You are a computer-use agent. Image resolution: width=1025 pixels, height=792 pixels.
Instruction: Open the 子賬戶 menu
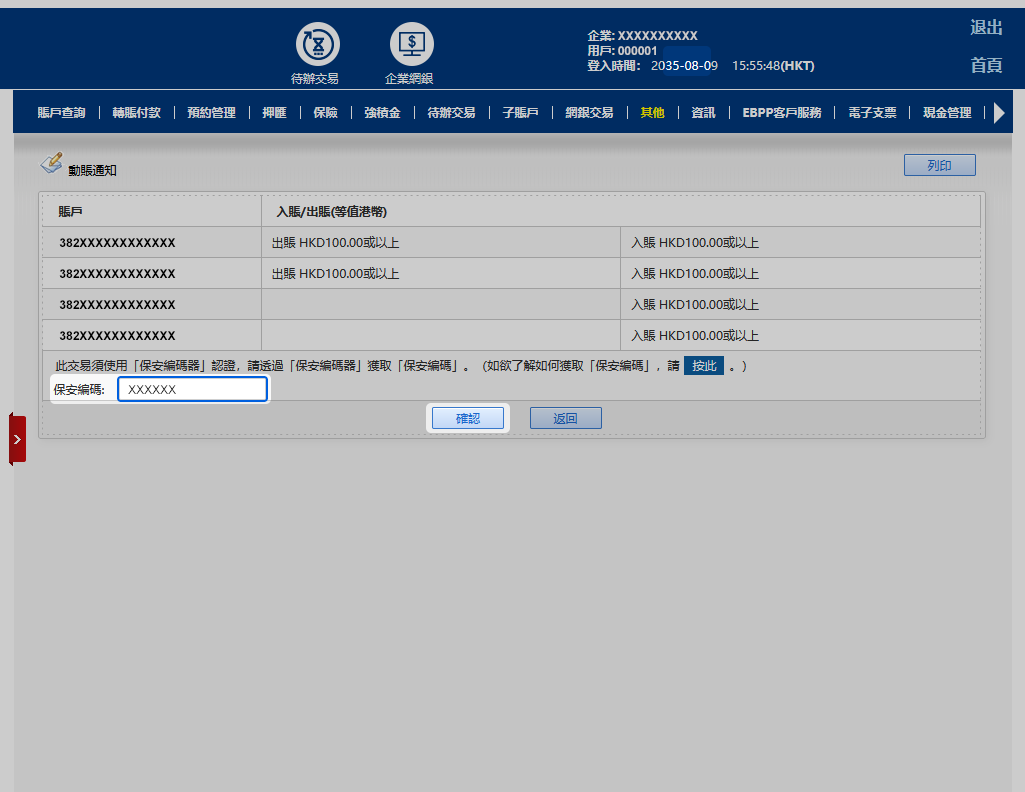pyautogui.click(x=520, y=113)
